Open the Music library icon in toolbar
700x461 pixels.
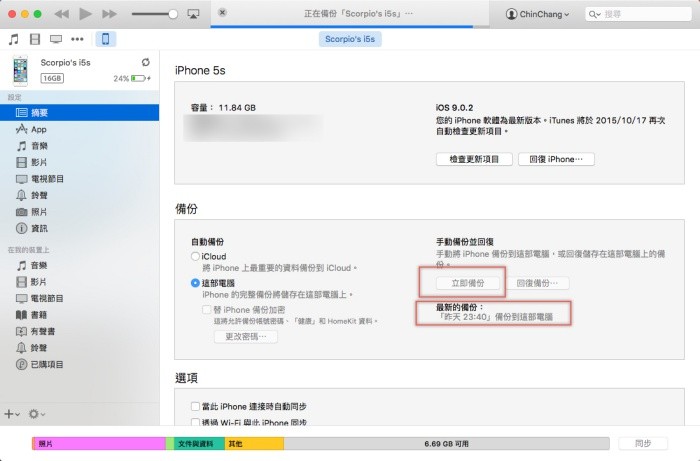(x=13, y=39)
